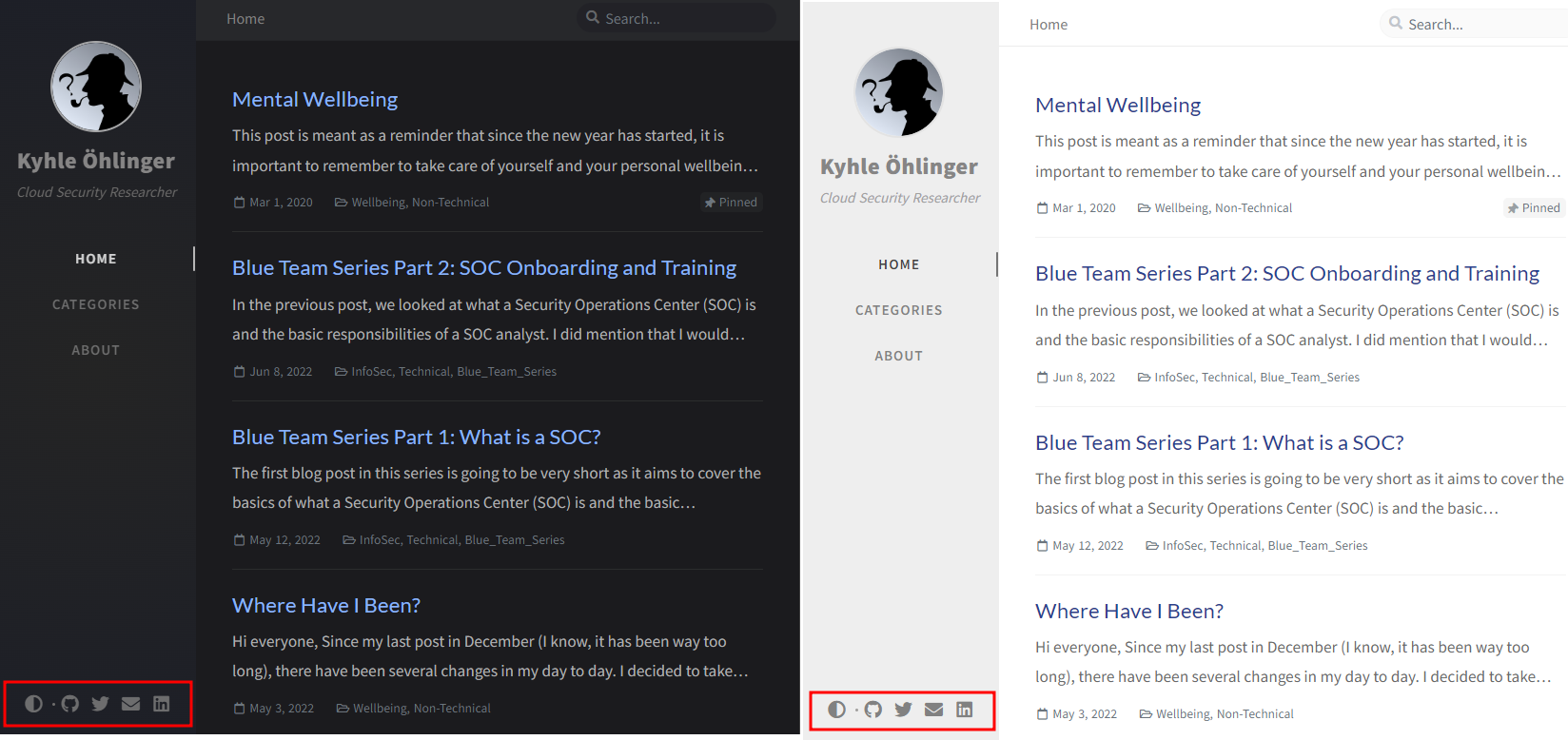
Task: Open LinkedIn icon in the light sidebar
Action: 965,710
